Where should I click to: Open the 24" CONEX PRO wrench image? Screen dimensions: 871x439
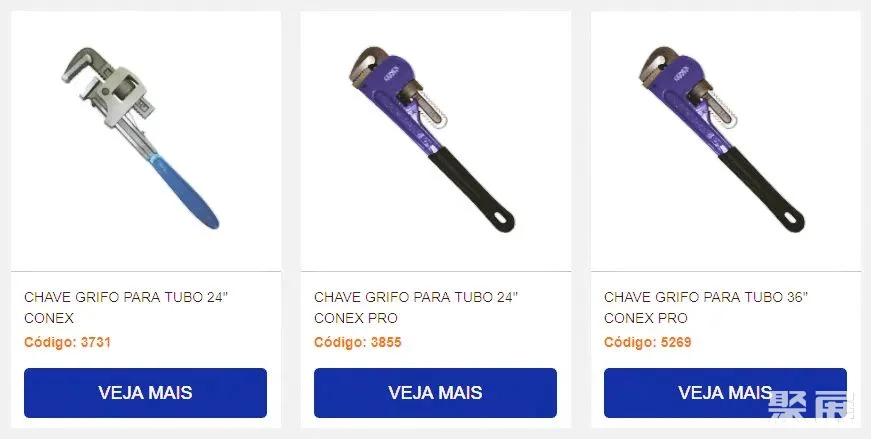(x=432, y=139)
